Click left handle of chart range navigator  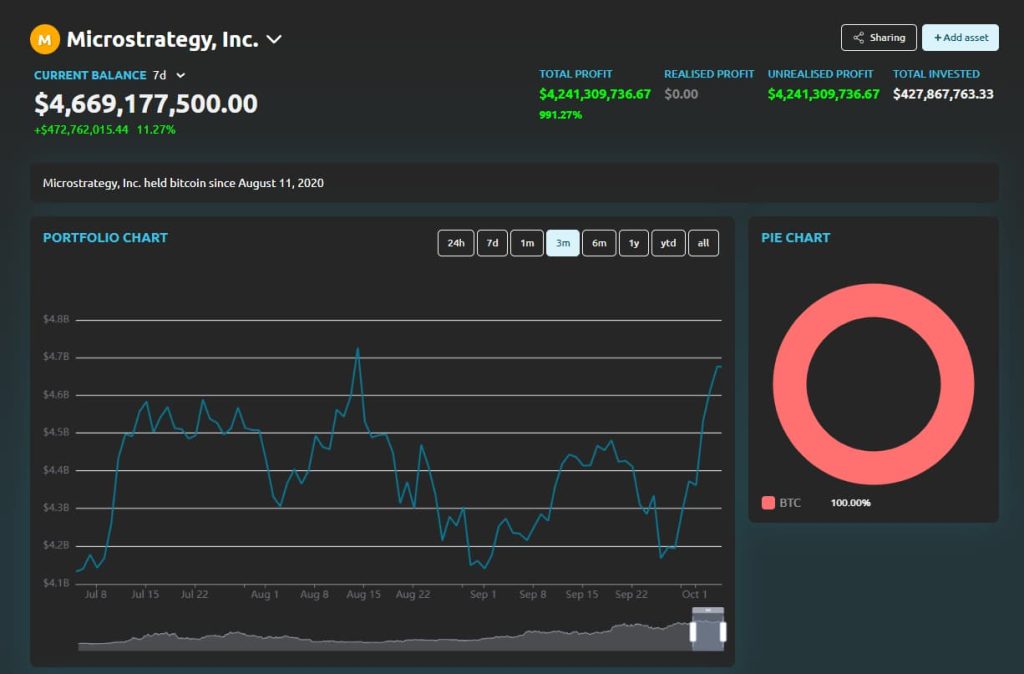click(693, 633)
